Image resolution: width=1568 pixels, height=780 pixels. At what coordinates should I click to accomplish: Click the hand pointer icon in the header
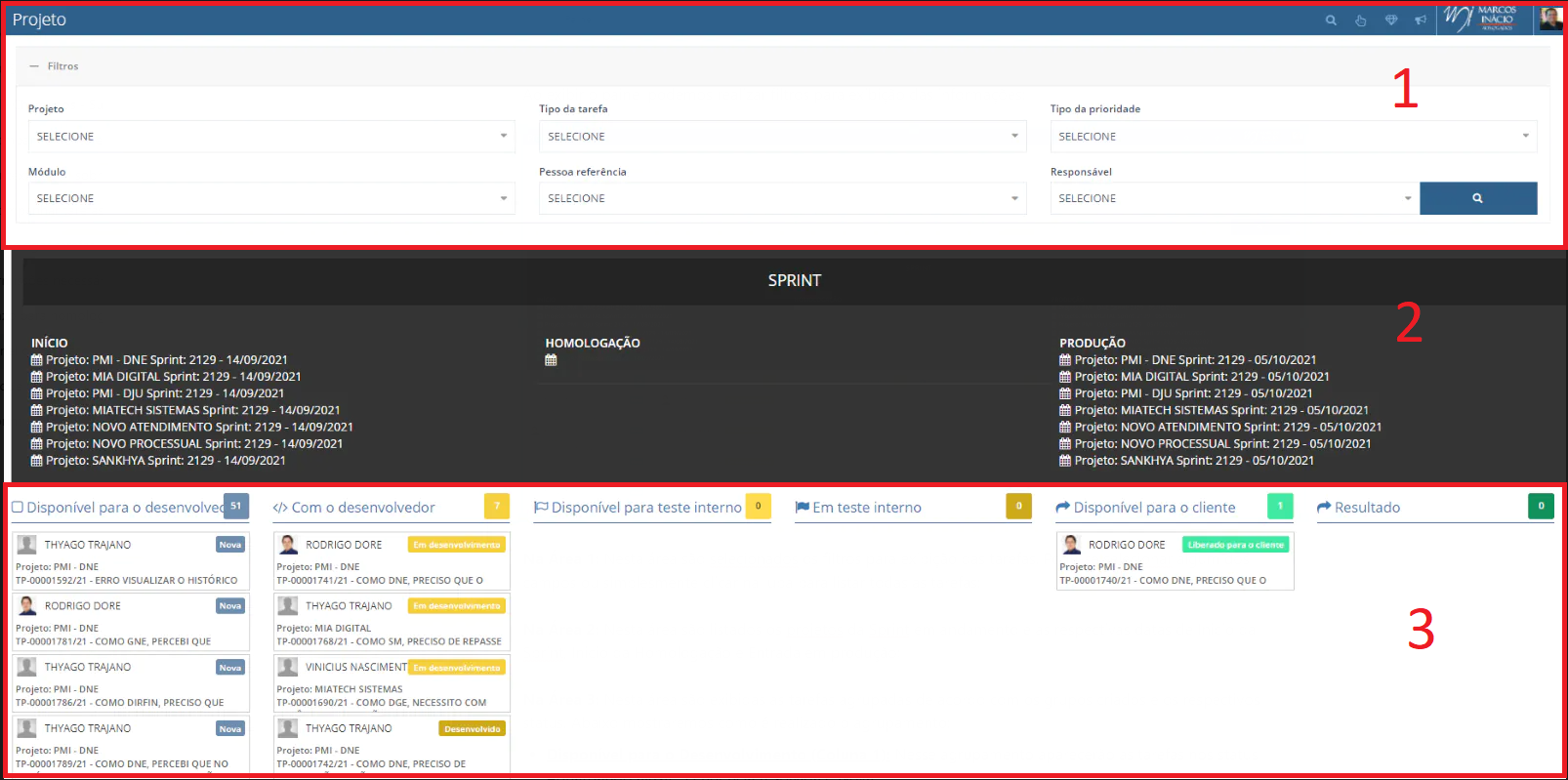pos(1361,21)
